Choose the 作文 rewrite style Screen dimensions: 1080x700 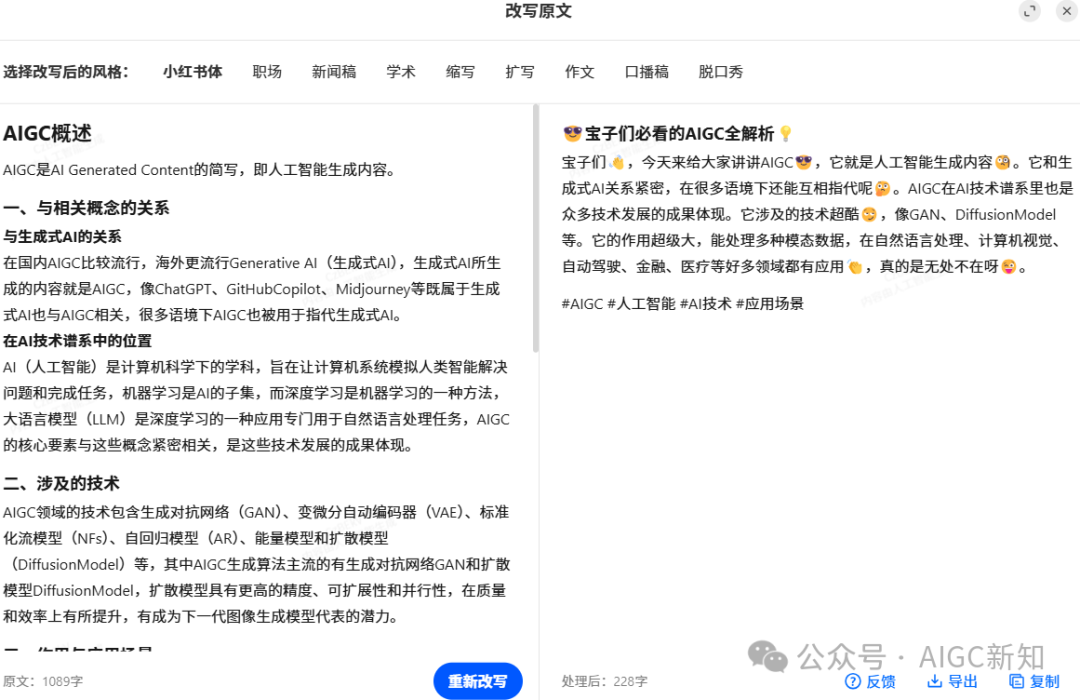(x=579, y=72)
